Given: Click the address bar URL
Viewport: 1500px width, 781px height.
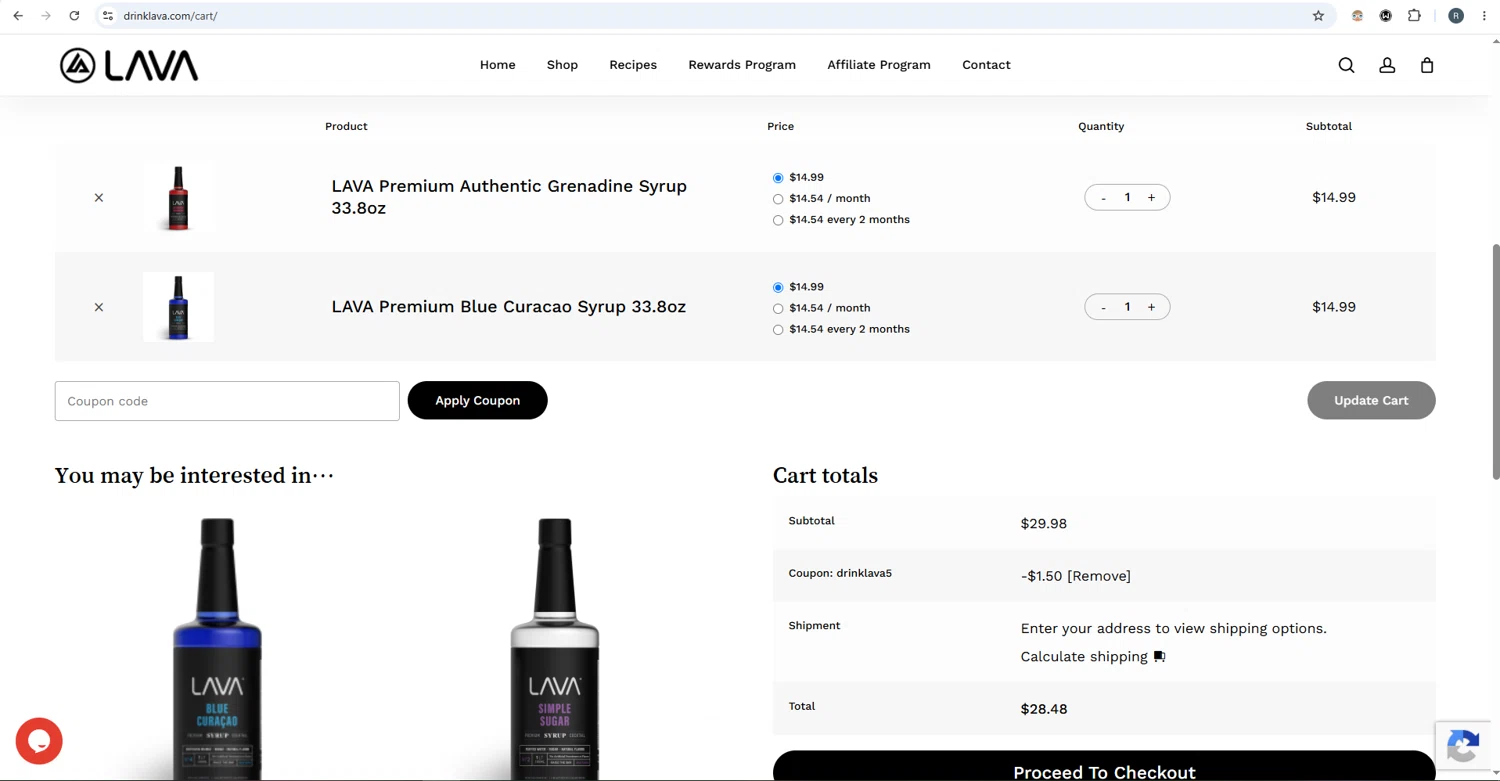Looking at the screenshot, I should point(170,16).
